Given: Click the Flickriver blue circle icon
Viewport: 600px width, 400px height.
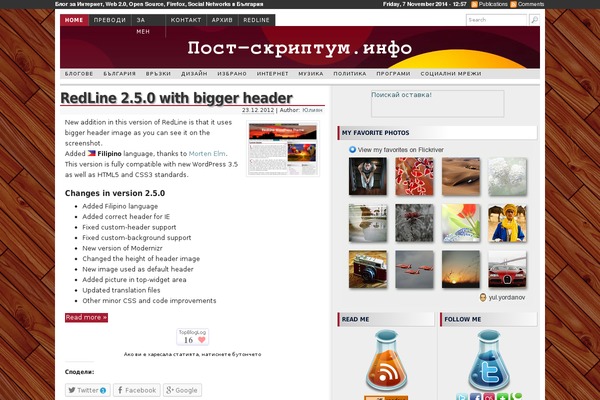Looking at the screenshot, I should [352, 150].
